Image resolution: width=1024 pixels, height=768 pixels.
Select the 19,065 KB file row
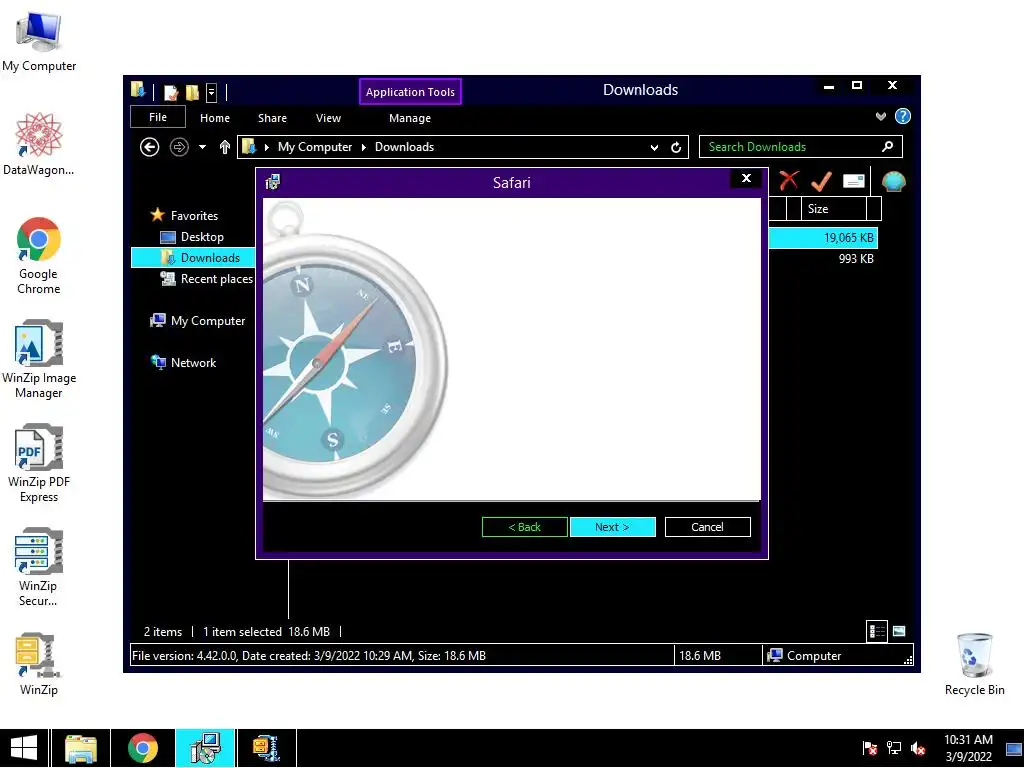823,238
